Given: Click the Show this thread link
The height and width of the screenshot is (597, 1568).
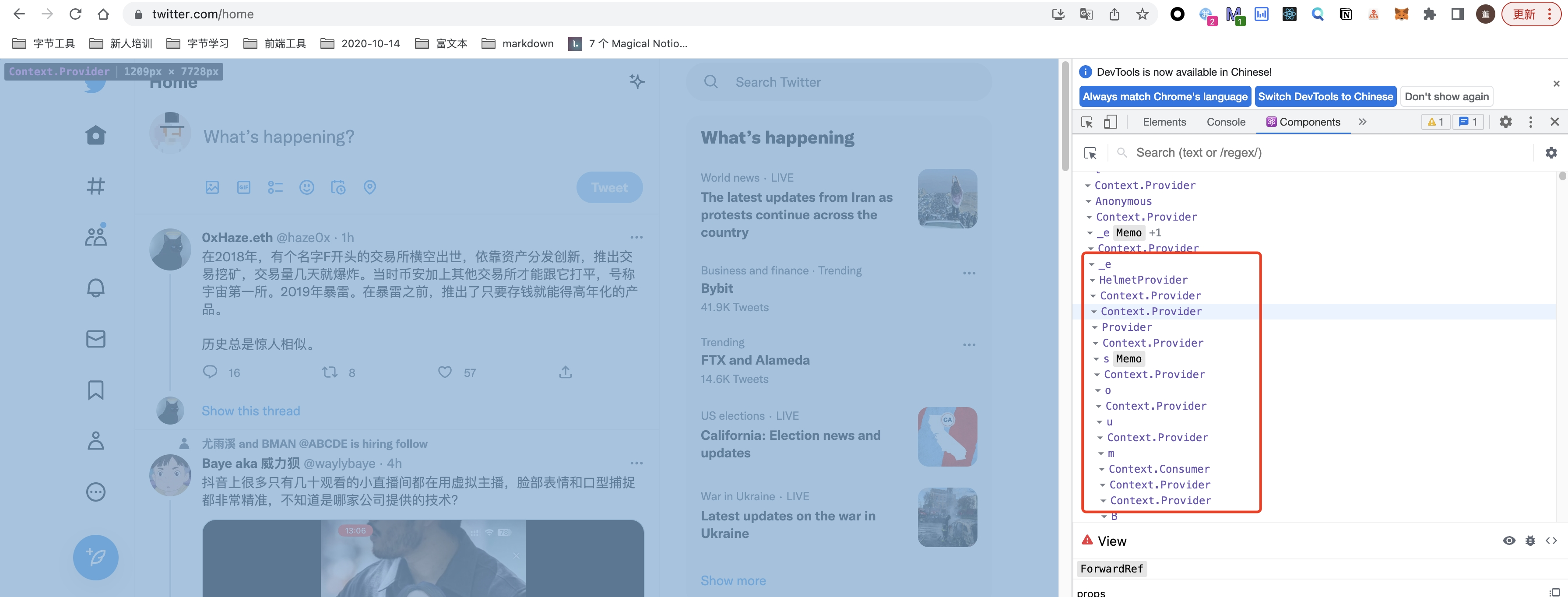Looking at the screenshot, I should coord(251,411).
